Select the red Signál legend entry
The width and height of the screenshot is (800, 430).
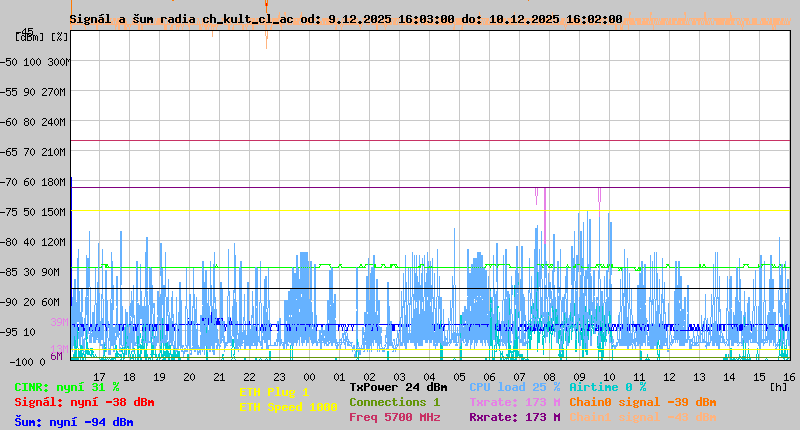coord(84,402)
